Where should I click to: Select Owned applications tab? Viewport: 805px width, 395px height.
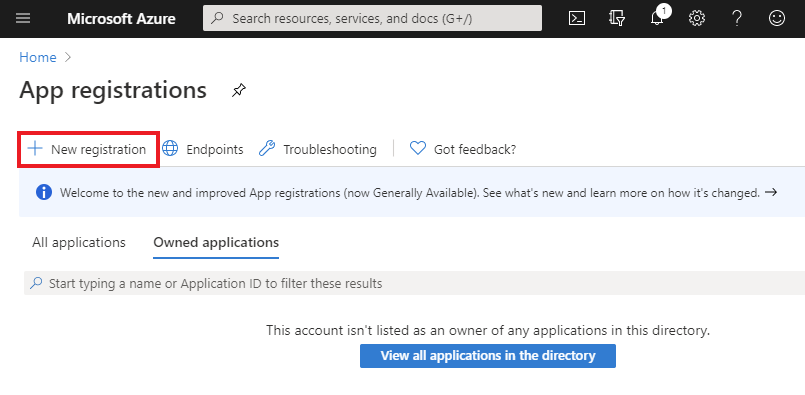click(216, 242)
